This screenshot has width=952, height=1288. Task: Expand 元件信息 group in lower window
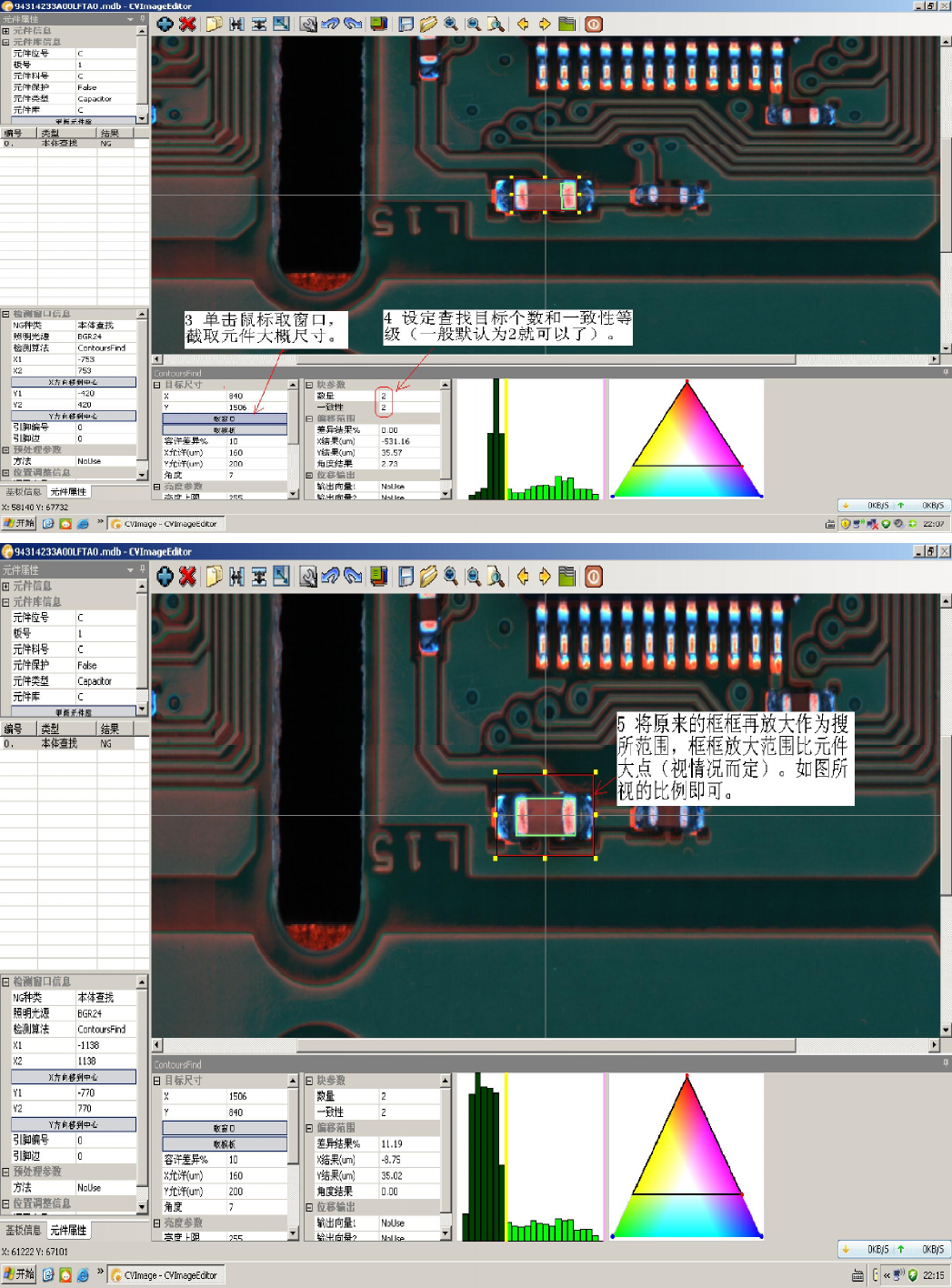click(x=5, y=586)
